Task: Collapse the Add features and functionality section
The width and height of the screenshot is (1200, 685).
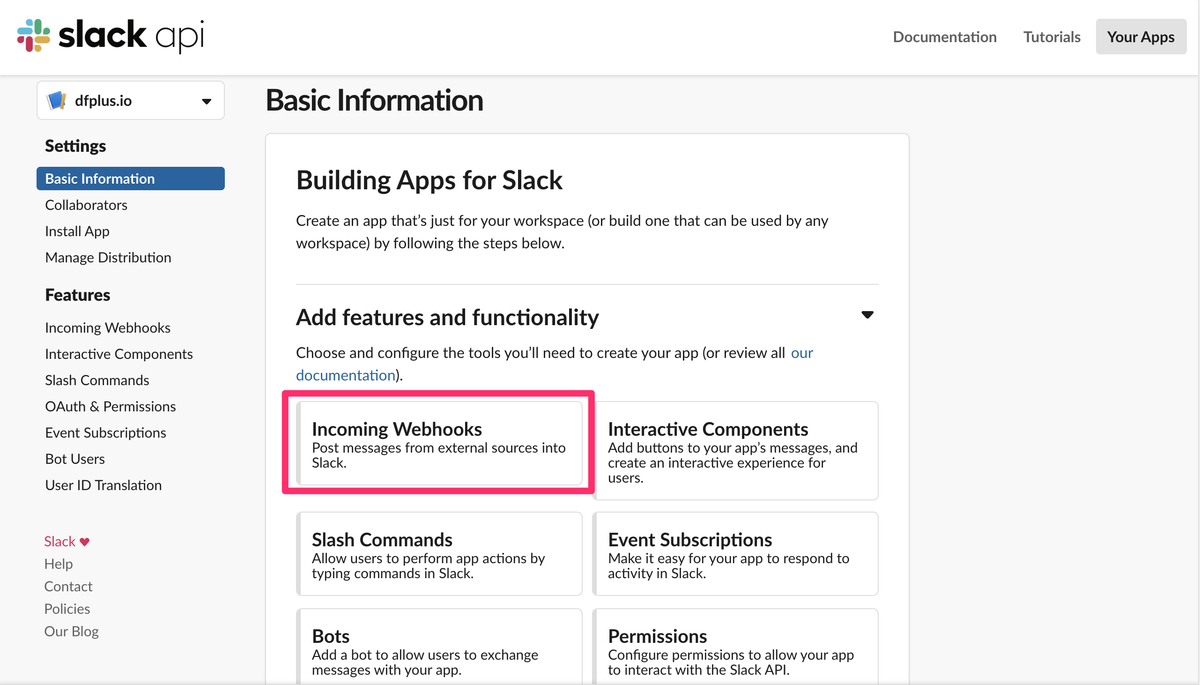Action: pos(867,315)
